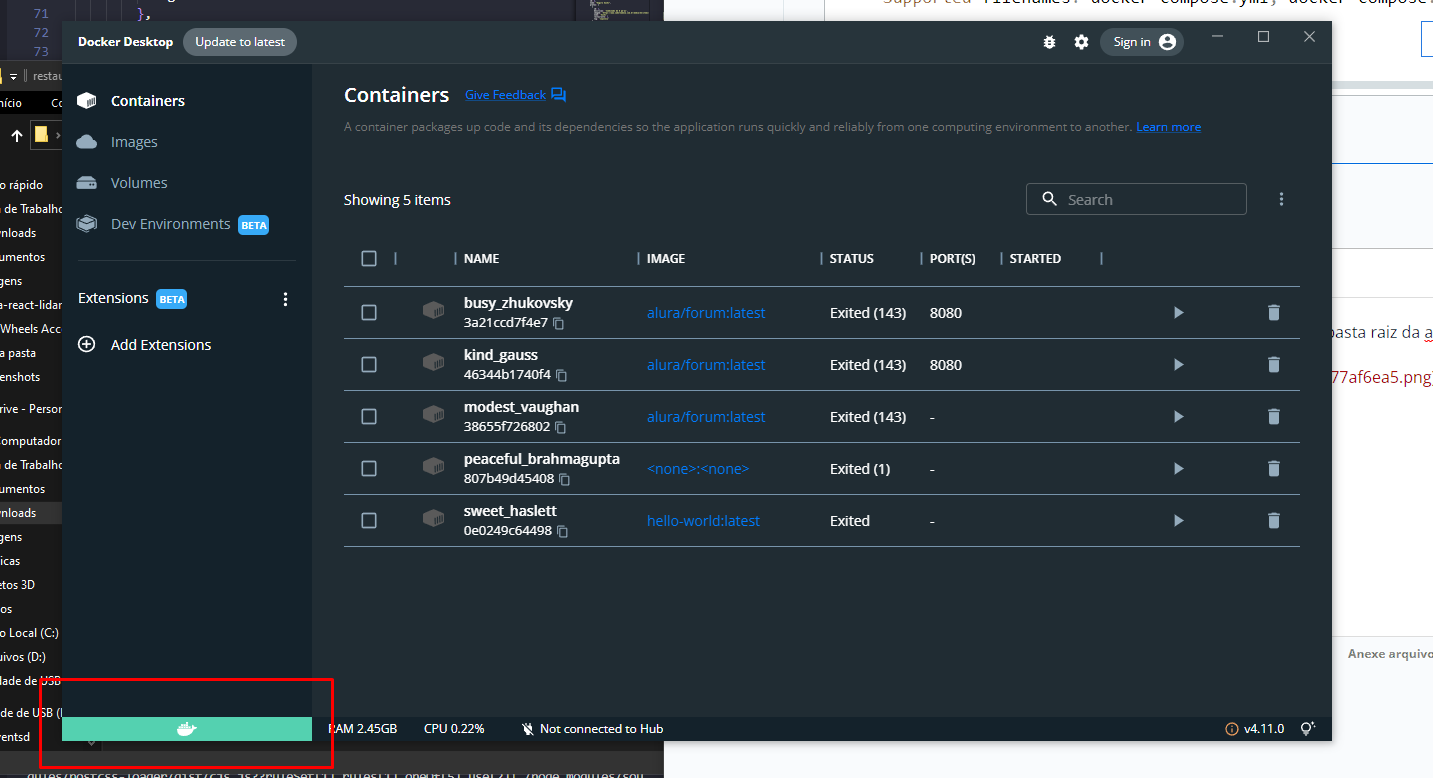Open the Volumes section in sidebar
1433x778 pixels.
click(x=139, y=183)
